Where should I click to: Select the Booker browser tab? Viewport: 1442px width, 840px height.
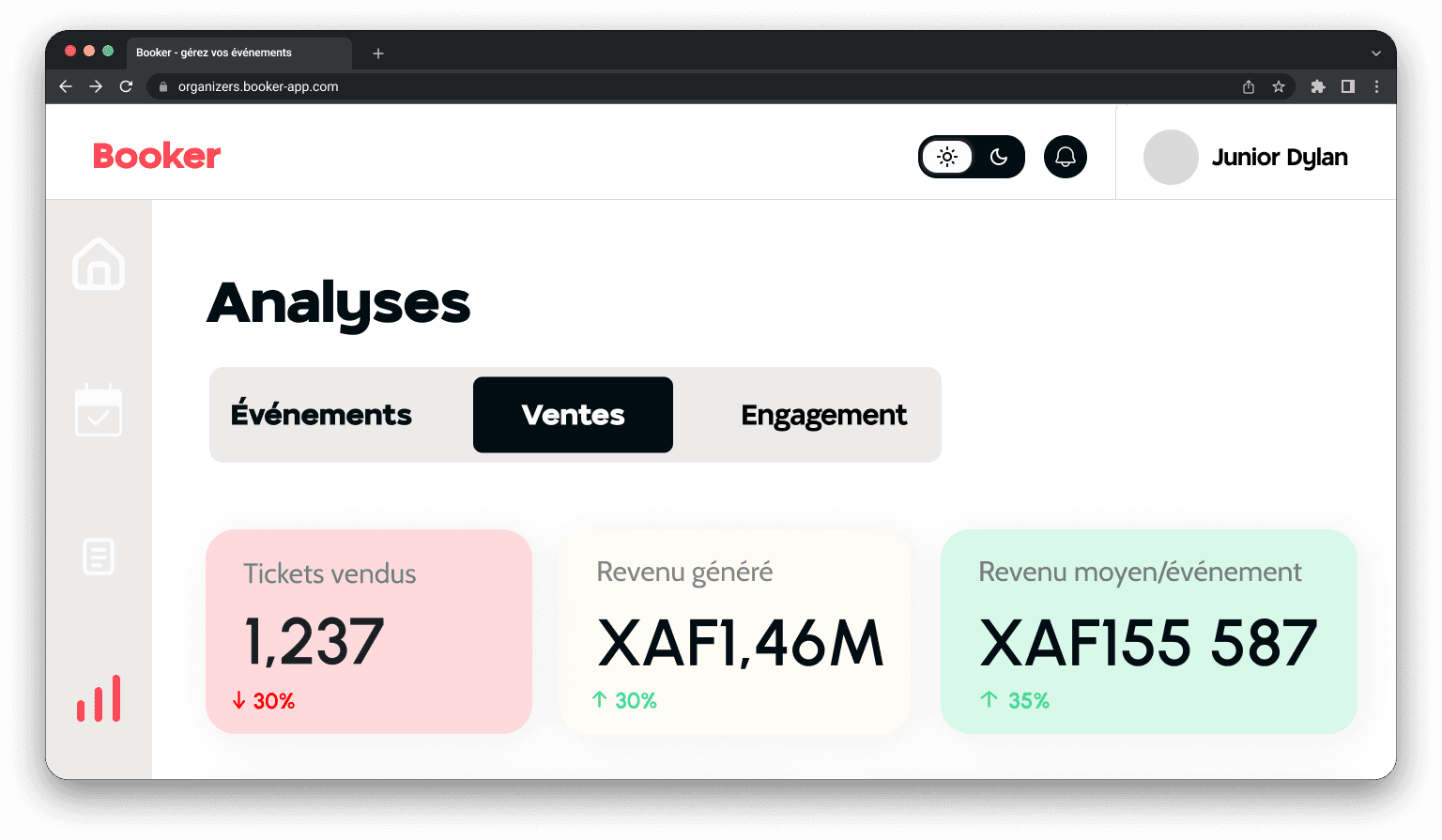[239, 53]
